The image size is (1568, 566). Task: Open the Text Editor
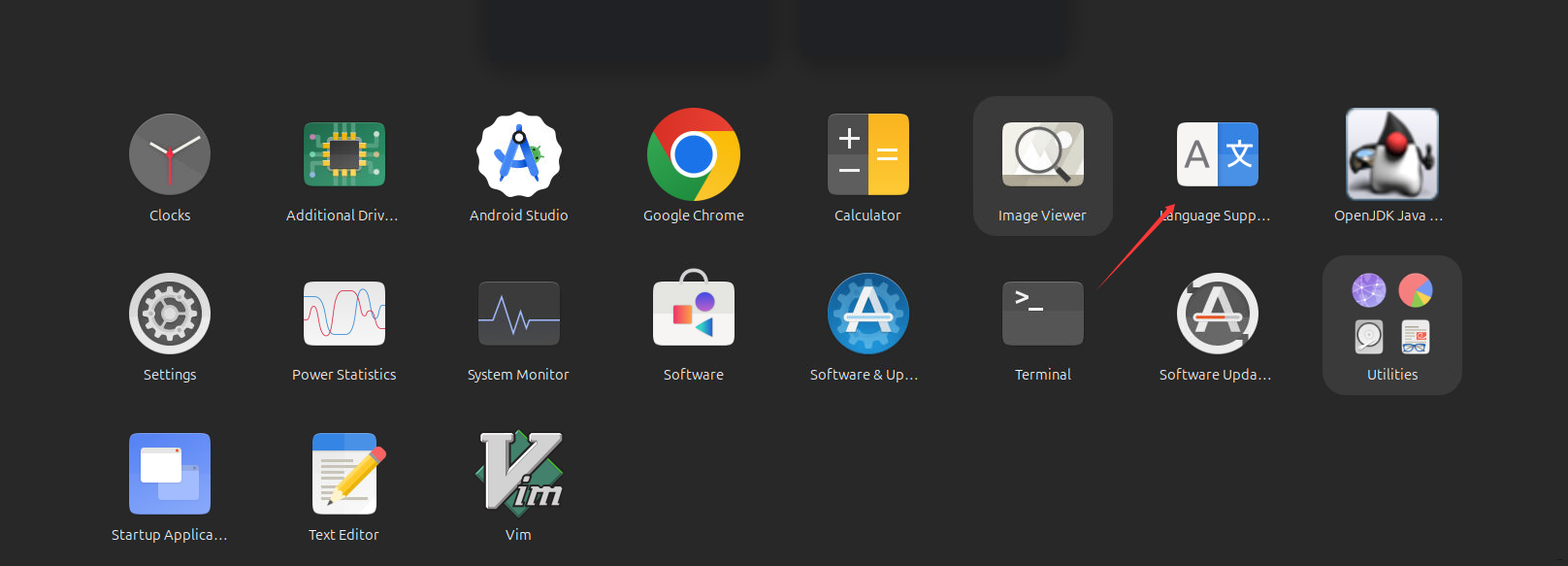tap(343, 474)
